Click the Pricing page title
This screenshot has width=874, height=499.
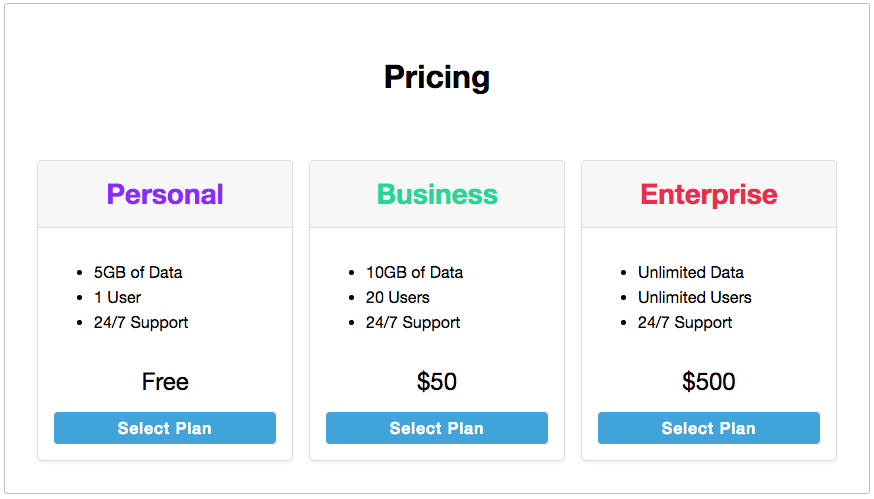pyautogui.click(x=437, y=78)
